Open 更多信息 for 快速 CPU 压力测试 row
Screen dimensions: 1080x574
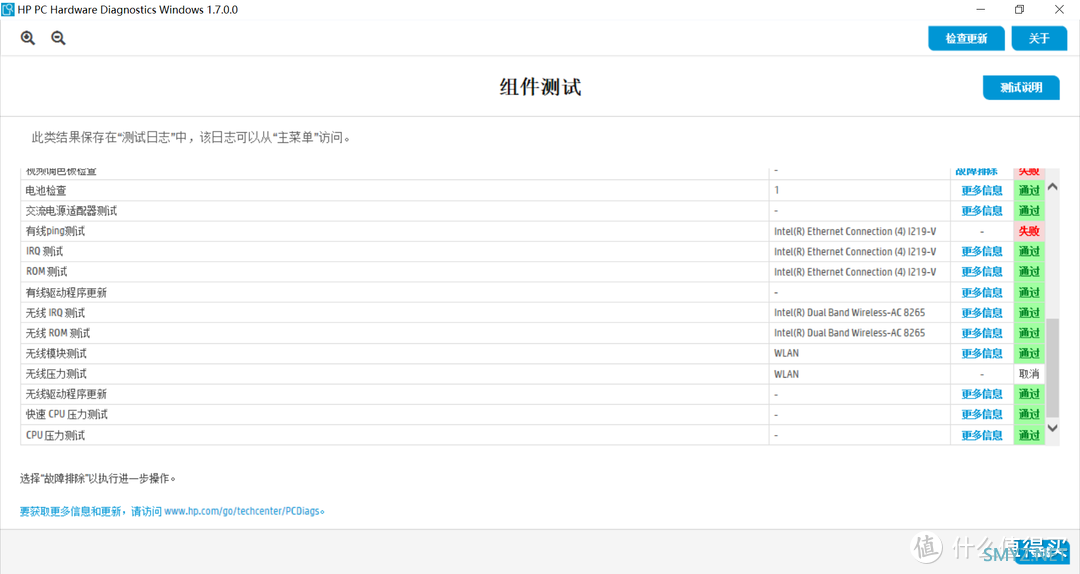pos(982,414)
